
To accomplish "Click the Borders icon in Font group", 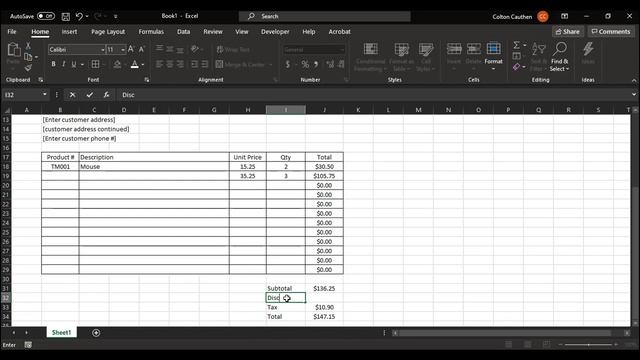I will coord(95,64).
